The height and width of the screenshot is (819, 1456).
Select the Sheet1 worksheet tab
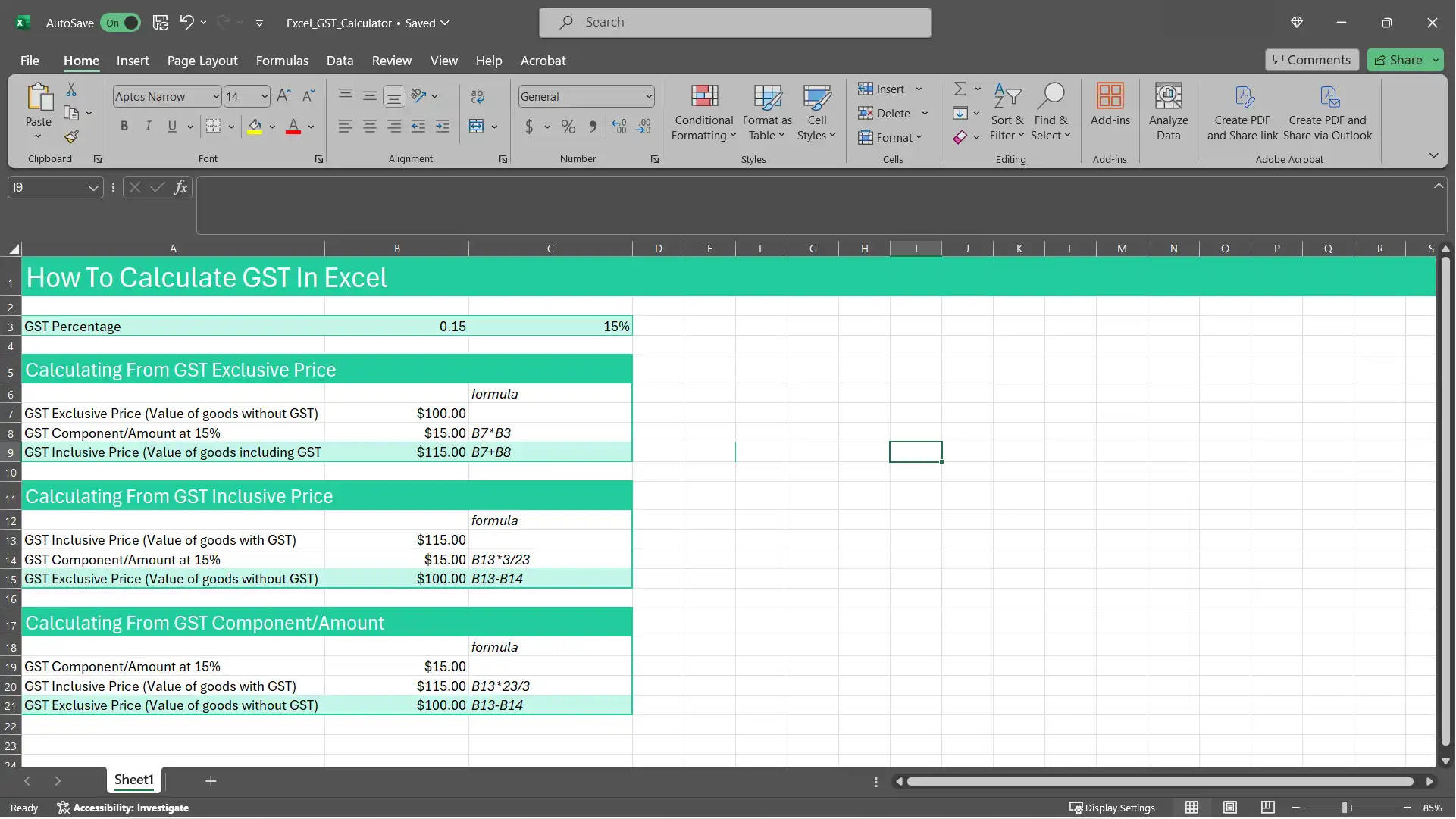click(134, 780)
